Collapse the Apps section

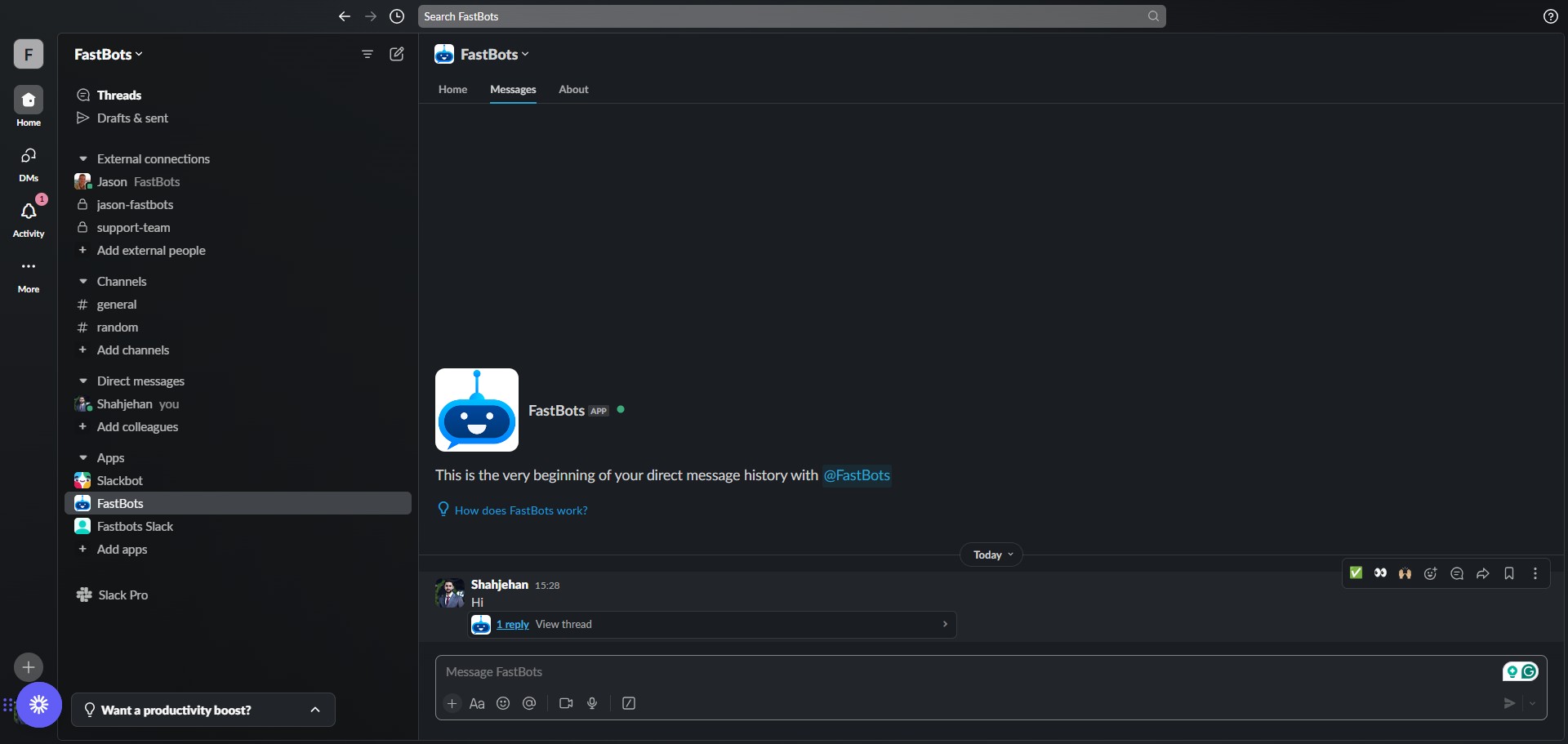[x=83, y=457]
